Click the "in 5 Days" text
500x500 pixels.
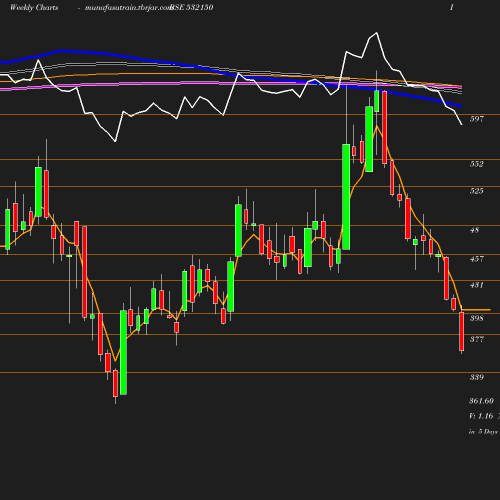(483, 431)
